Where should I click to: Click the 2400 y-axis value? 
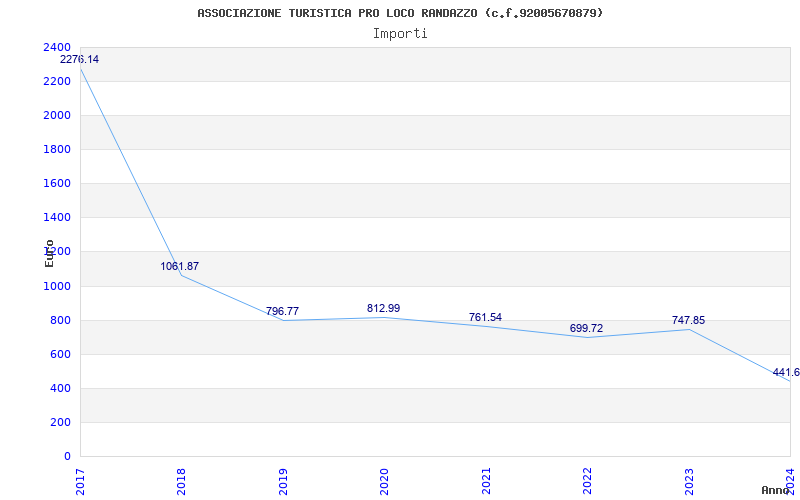[57, 47]
